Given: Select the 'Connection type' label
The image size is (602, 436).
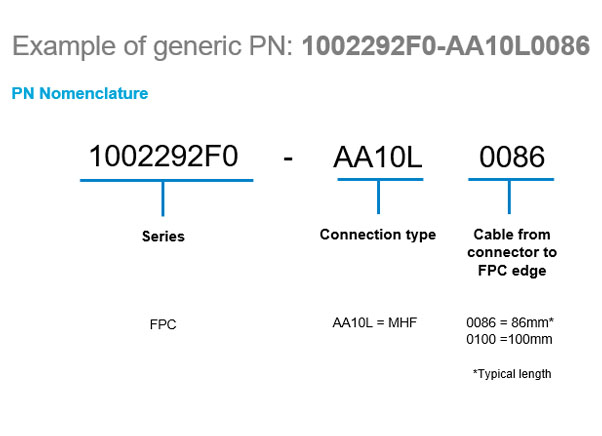Looking at the screenshot, I should tap(378, 235).
